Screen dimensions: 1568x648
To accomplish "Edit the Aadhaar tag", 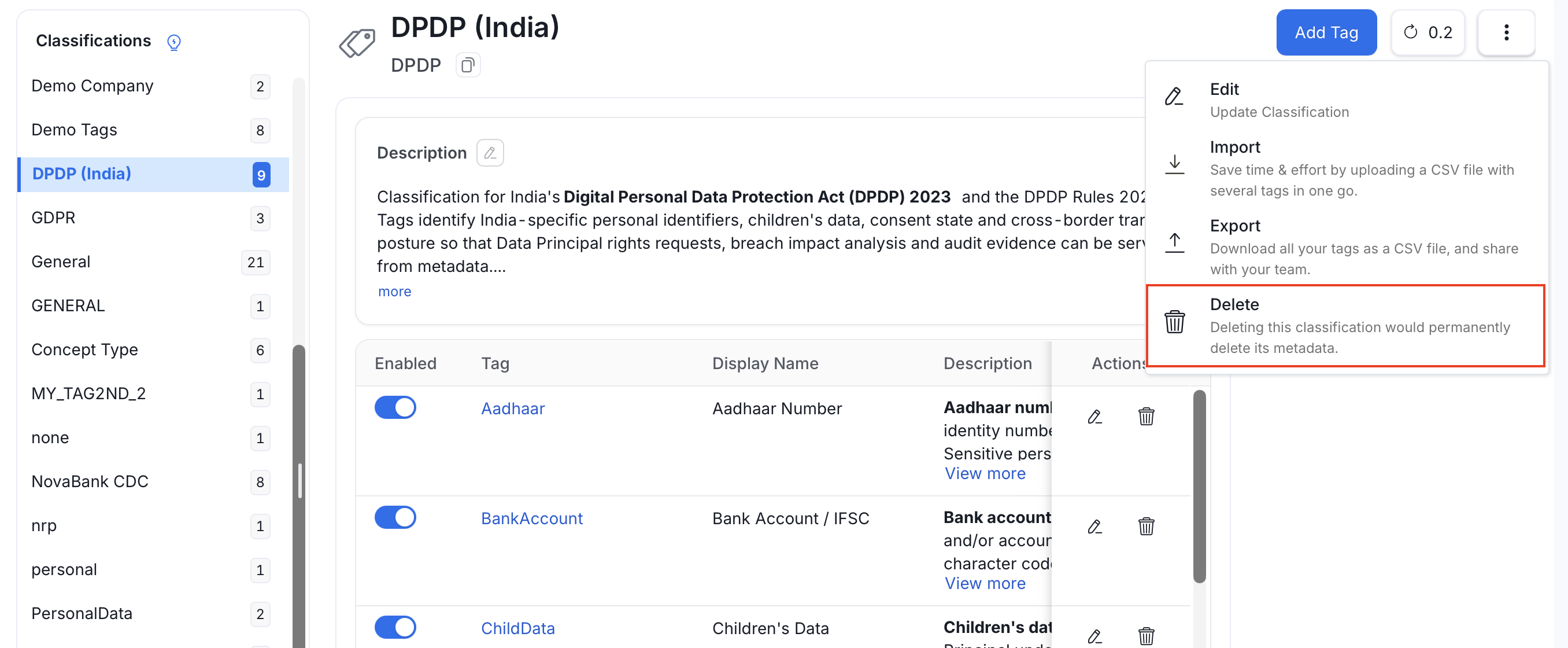I will point(1094,417).
